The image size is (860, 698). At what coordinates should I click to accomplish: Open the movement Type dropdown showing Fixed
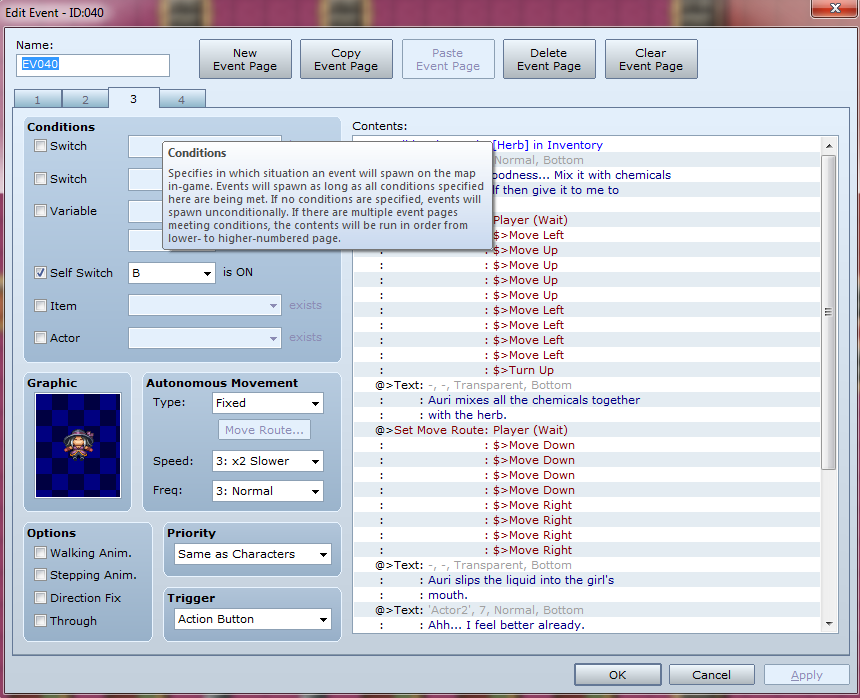pyautogui.click(x=268, y=403)
